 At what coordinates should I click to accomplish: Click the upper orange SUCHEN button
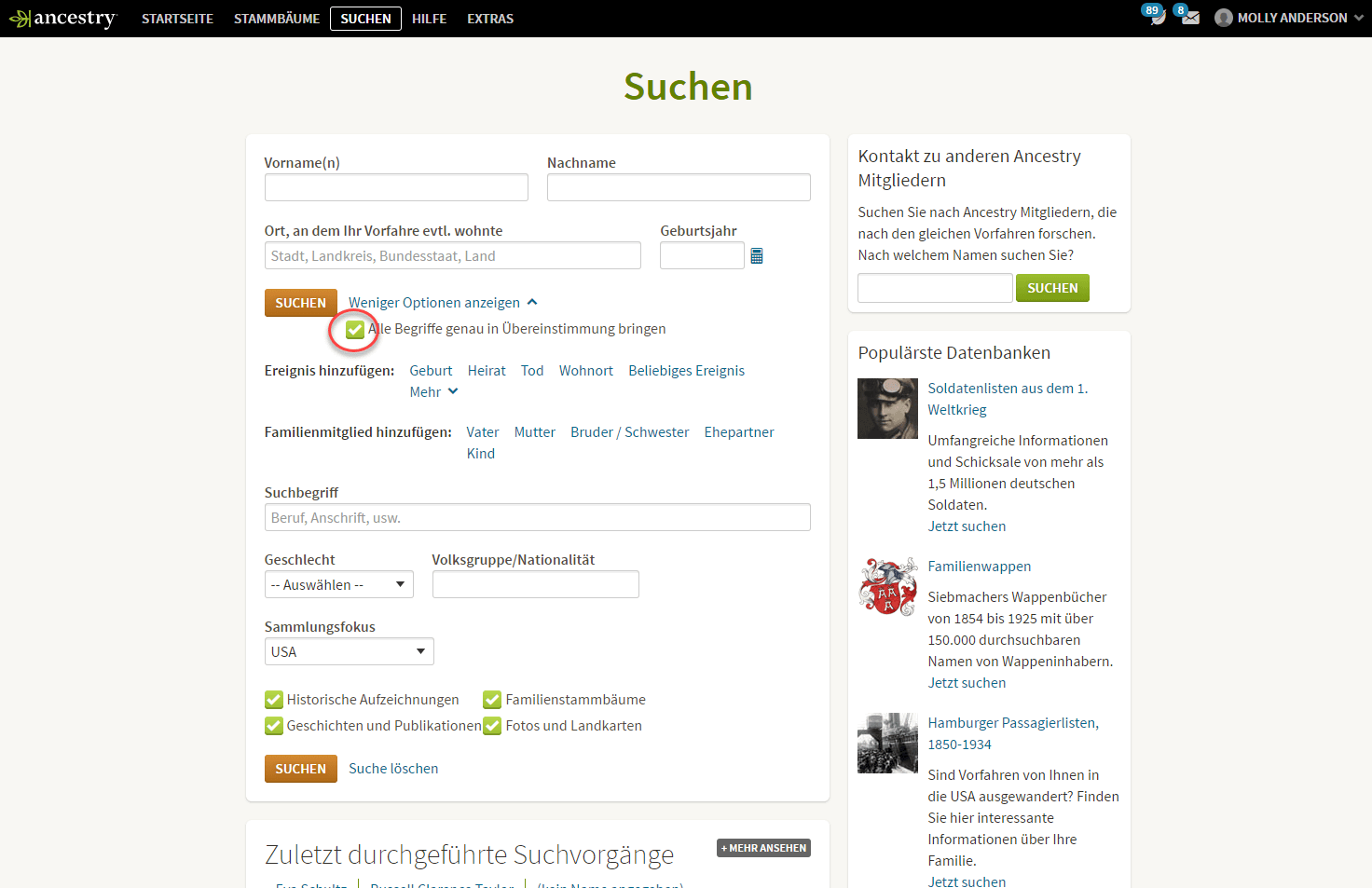[x=300, y=303]
